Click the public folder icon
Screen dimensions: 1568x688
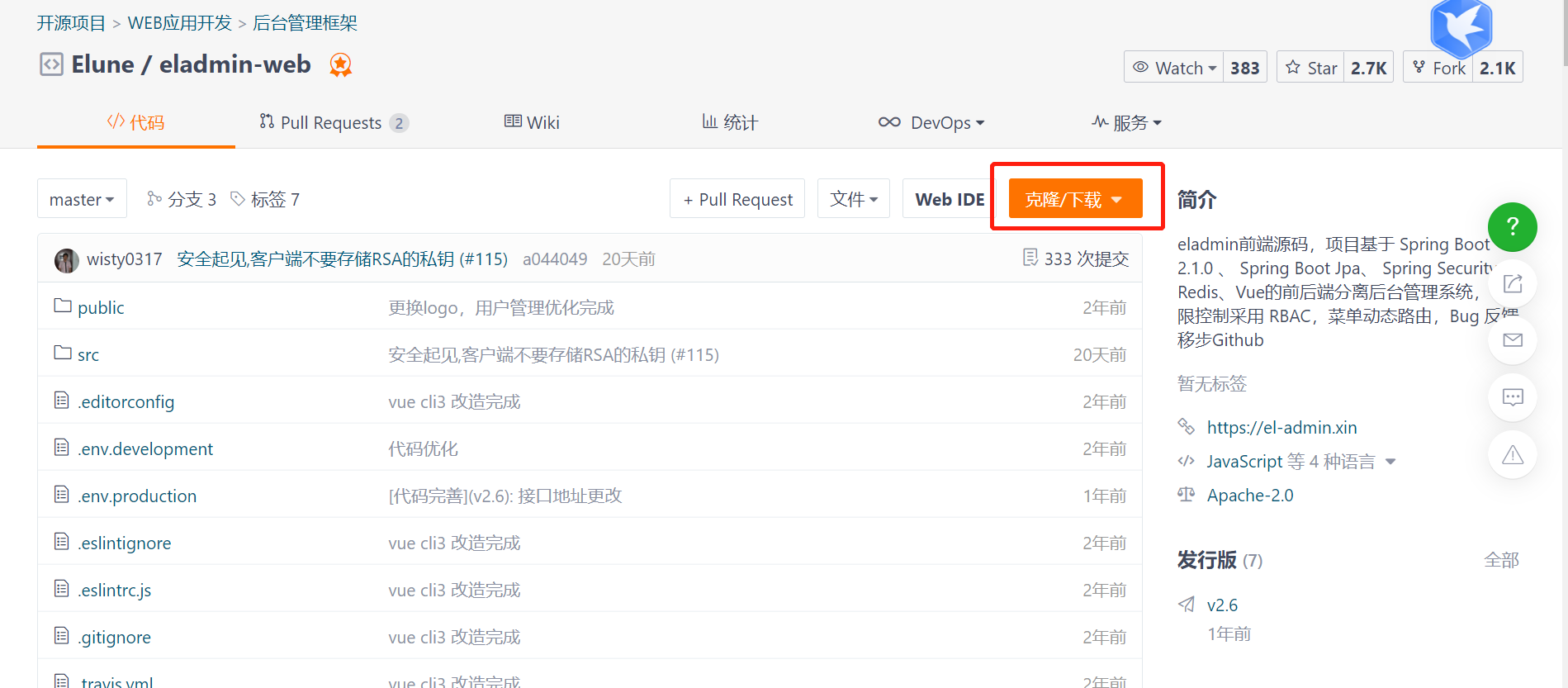[63, 306]
